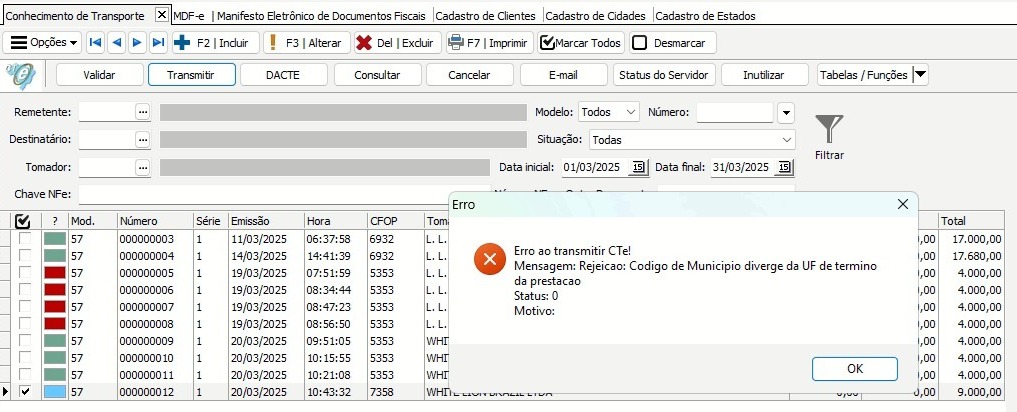Open Data final calendar picker

point(784,167)
